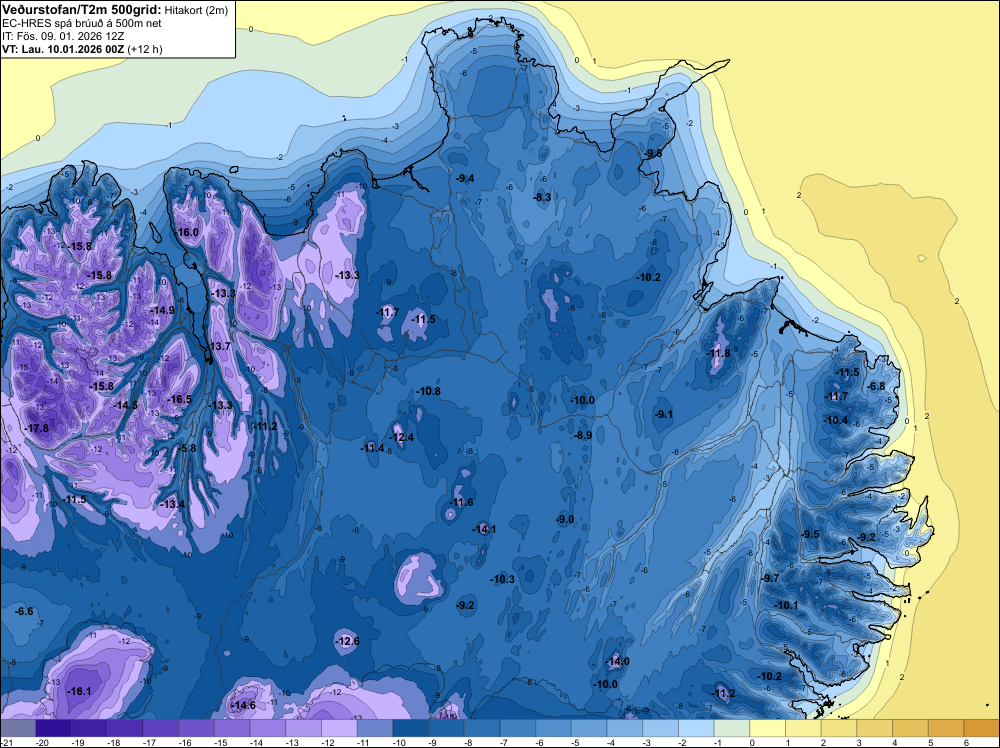Click the -10.8 temperature reading
Image resolution: width=1000 pixels, height=748 pixels.
(x=429, y=391)
